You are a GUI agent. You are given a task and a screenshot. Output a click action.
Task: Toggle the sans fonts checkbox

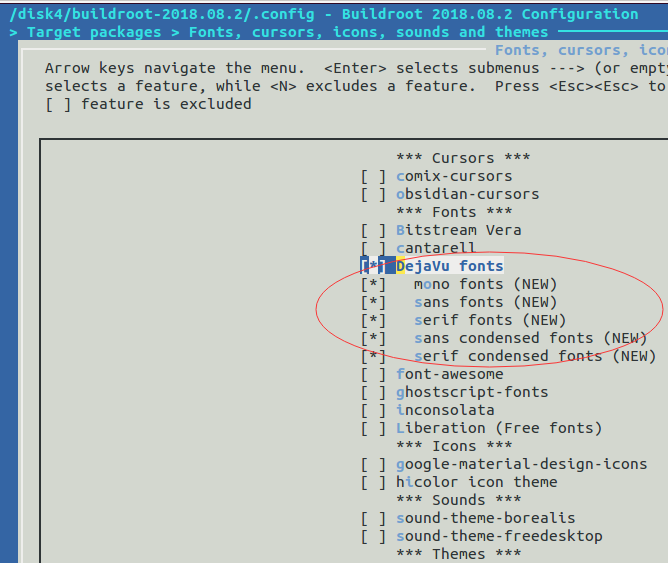tap(373, 302)
